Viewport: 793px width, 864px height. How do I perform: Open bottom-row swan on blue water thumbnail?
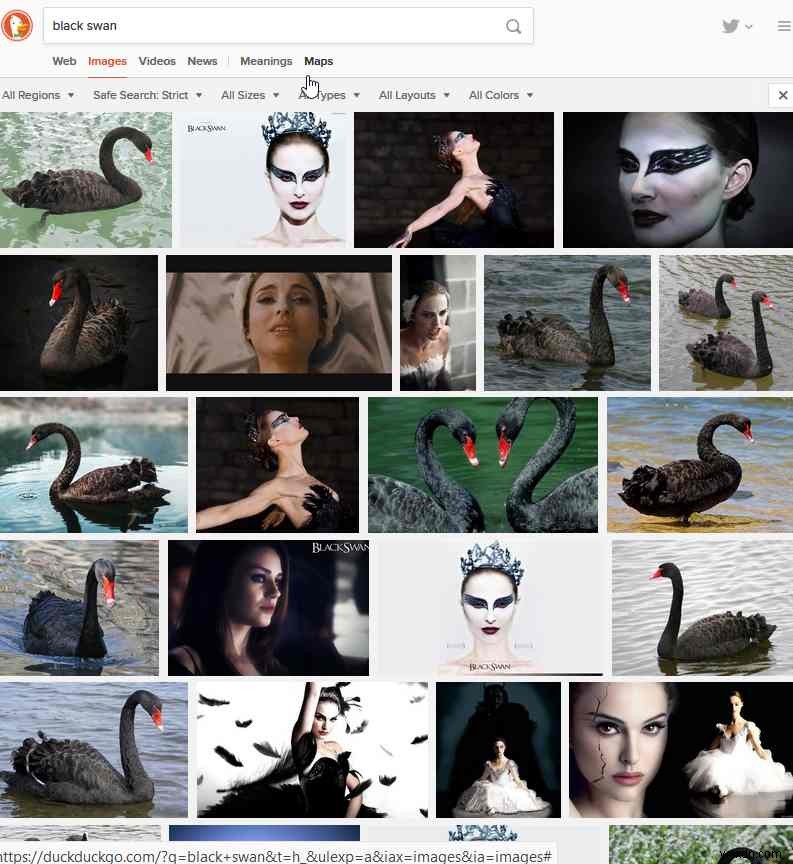coord(94,749)
